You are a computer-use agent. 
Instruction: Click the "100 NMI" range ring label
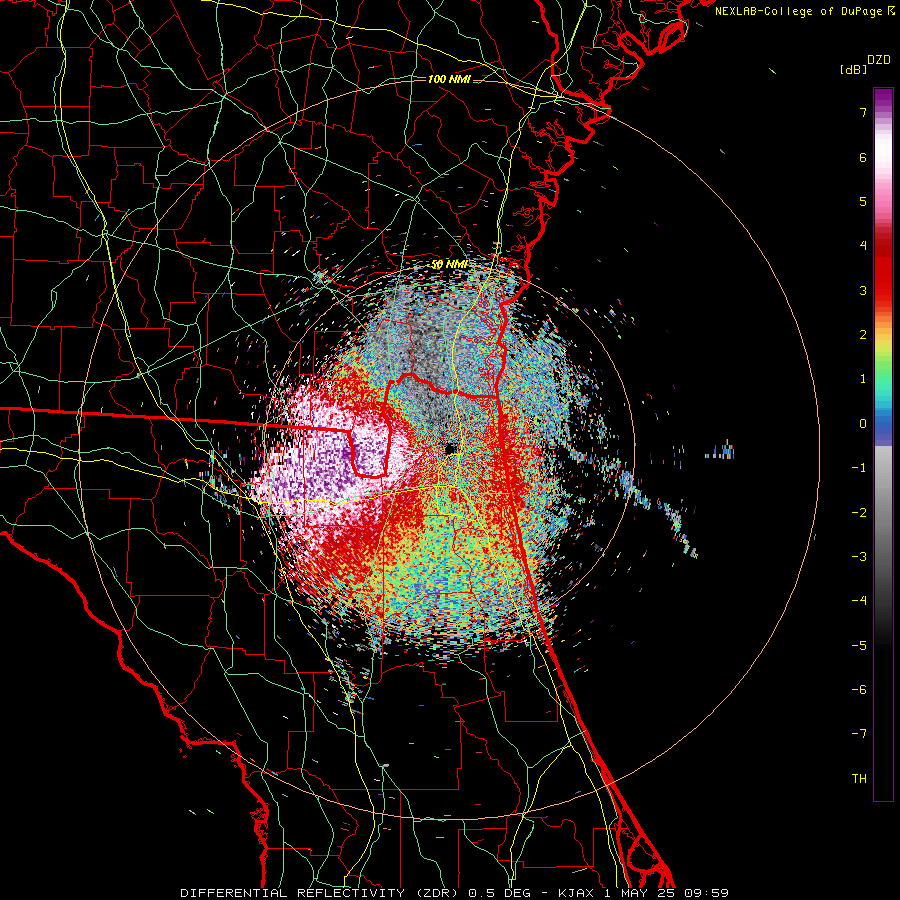(449, 79)
